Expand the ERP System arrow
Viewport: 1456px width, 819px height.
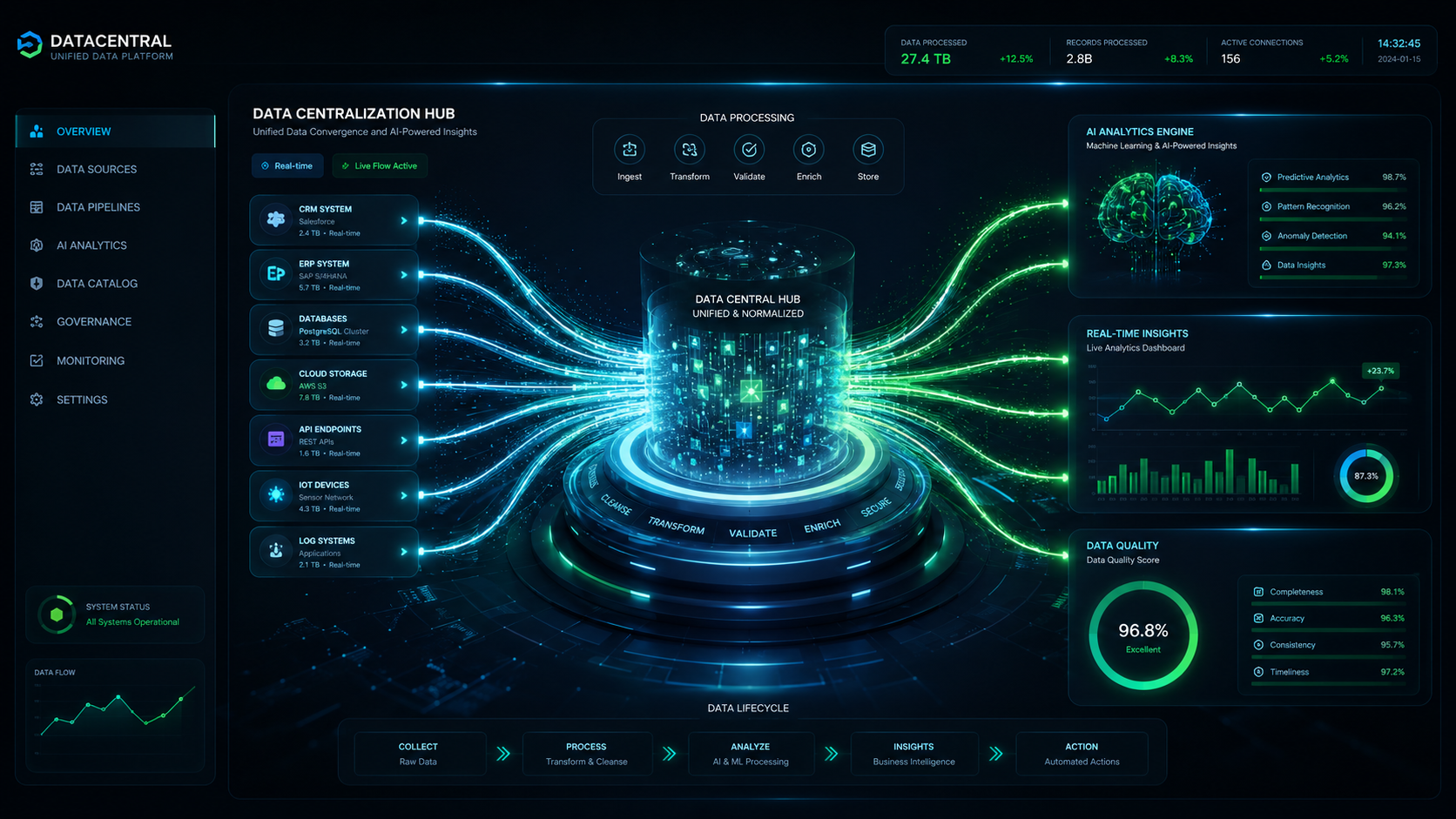404,275
